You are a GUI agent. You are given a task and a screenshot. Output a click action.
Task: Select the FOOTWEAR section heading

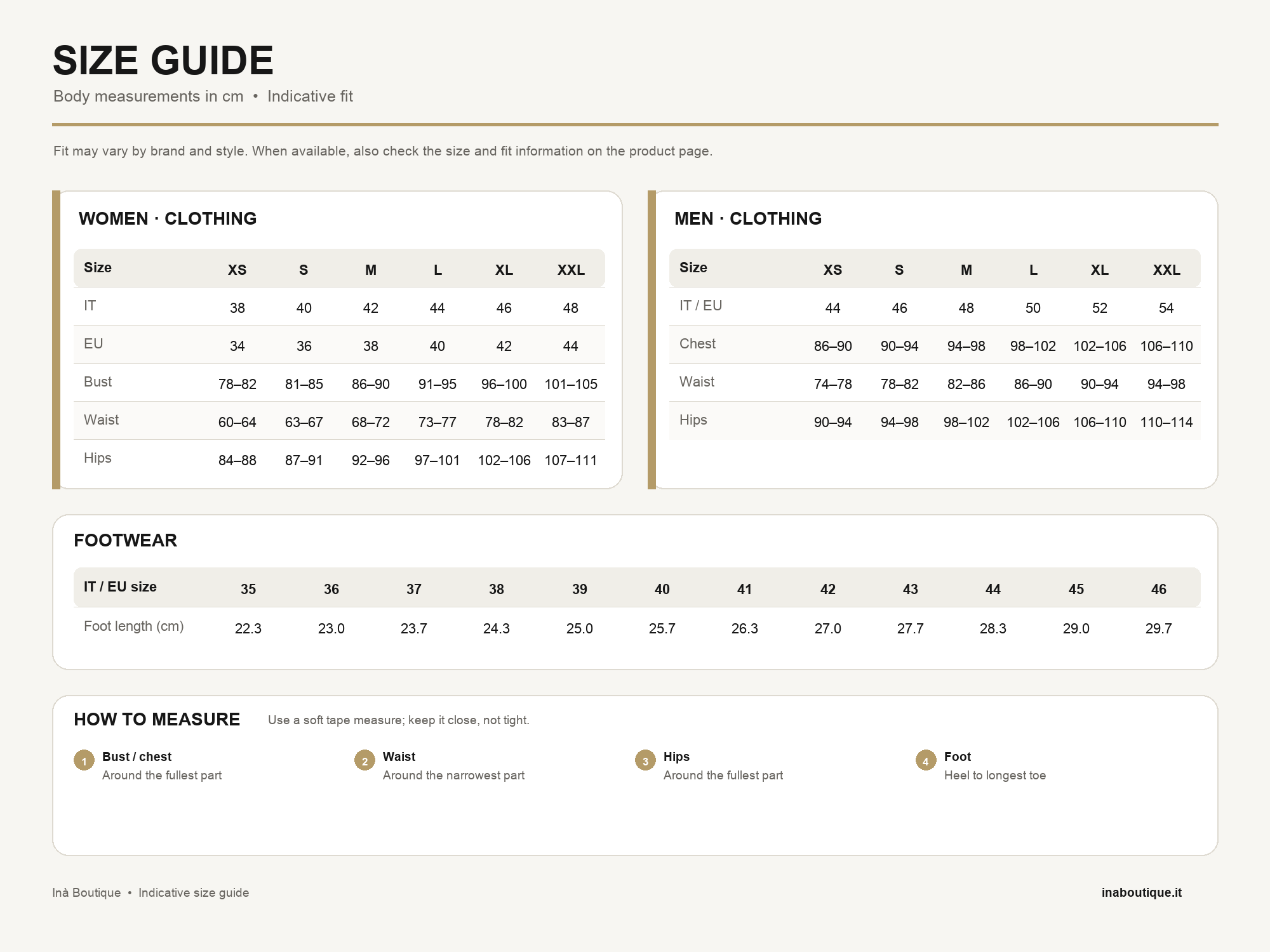tap(126, 540)
